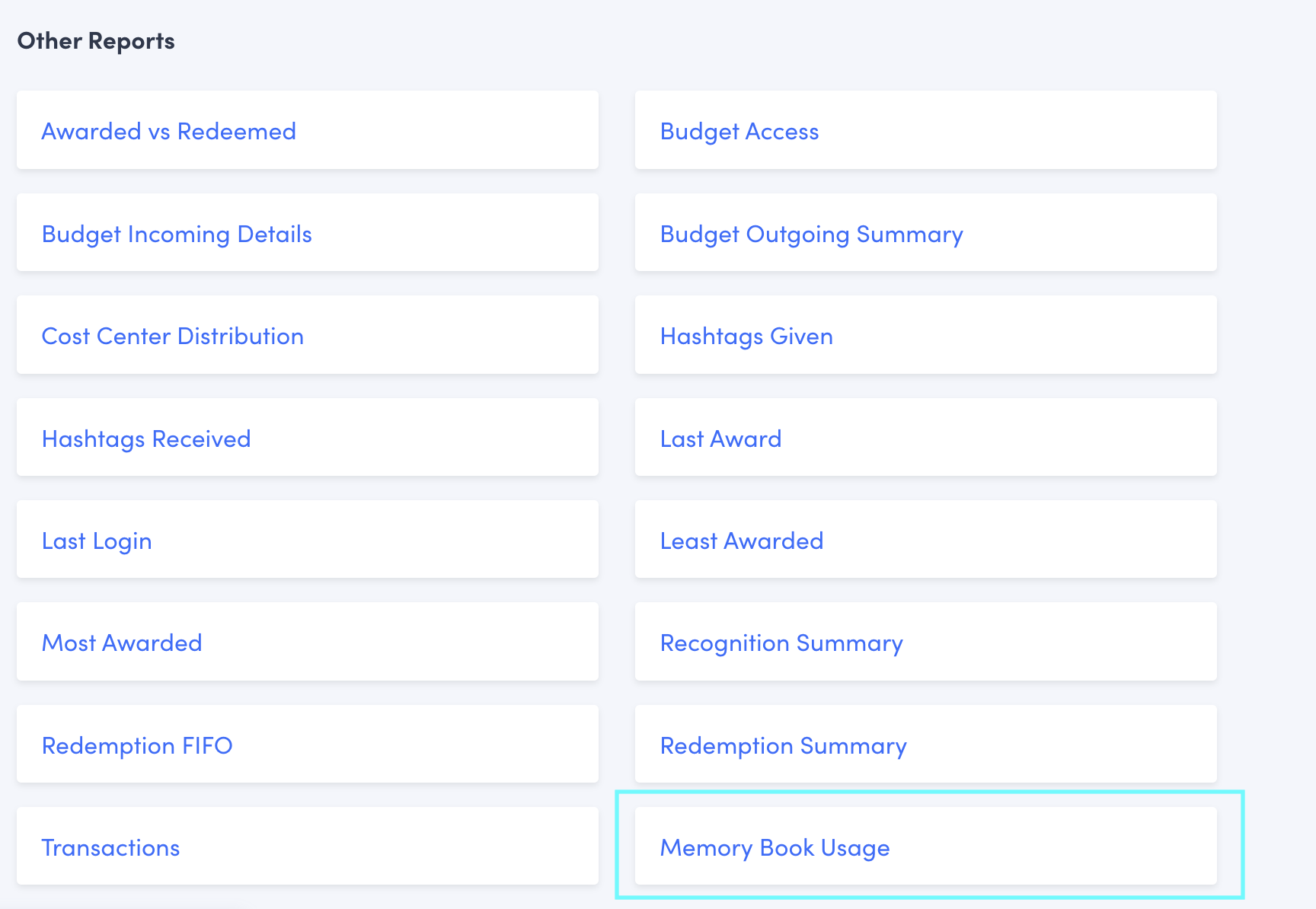The height and width of the screenshot is (909, 1316).
Task: View the Last Award report
Action: point(720,439)
